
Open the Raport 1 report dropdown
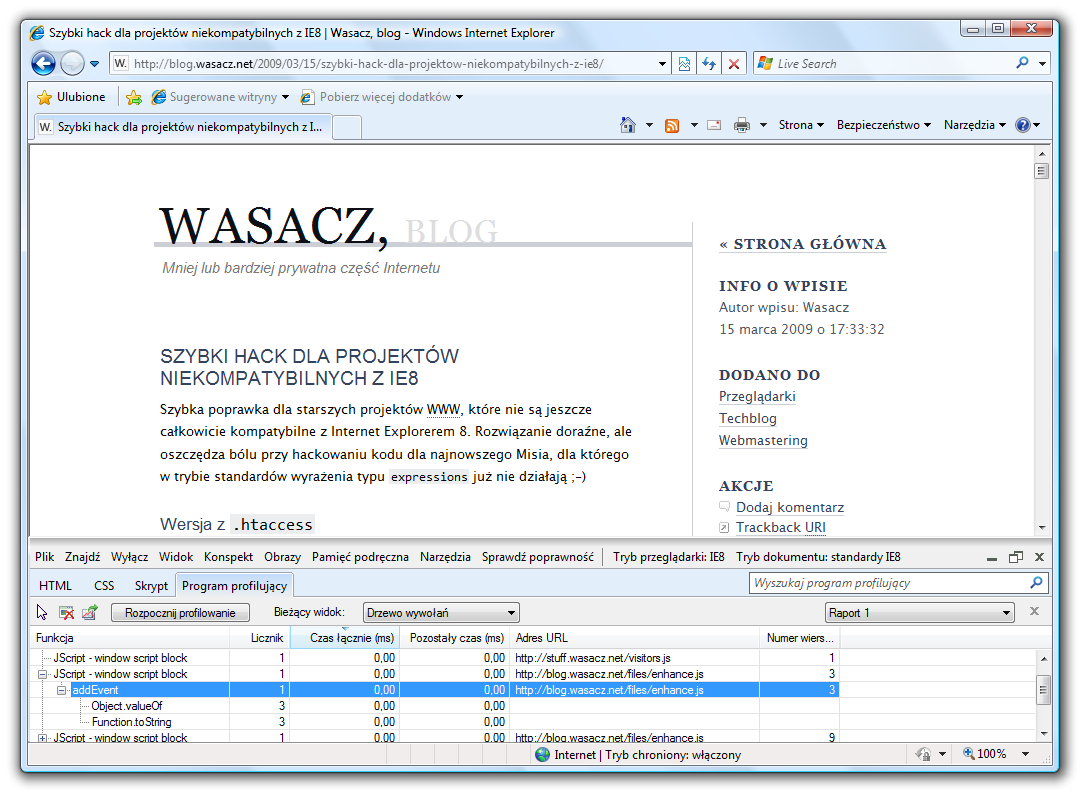click(920, 613)
